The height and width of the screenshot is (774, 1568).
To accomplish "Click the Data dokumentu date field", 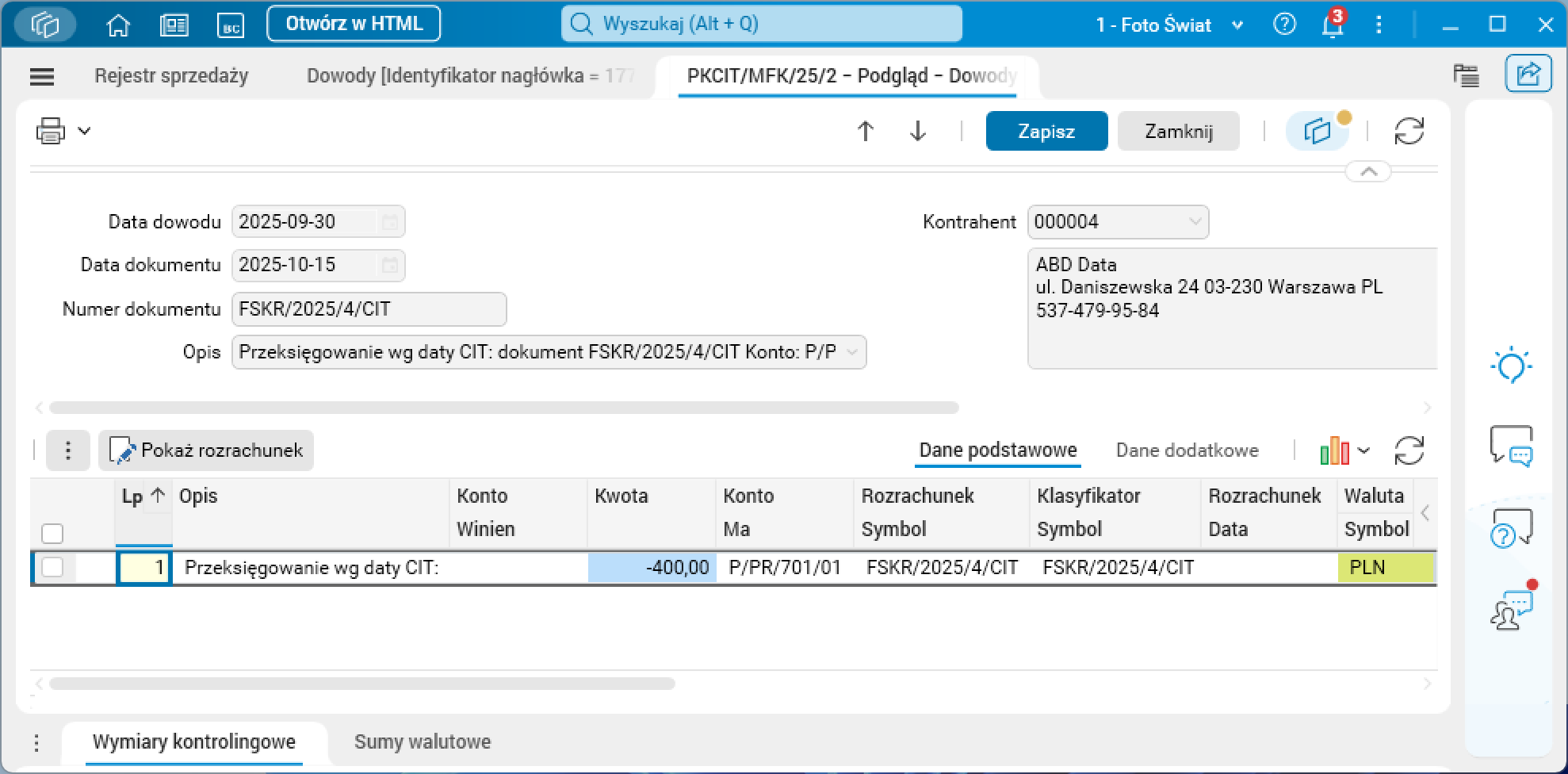I will click(x=319, y=265).
